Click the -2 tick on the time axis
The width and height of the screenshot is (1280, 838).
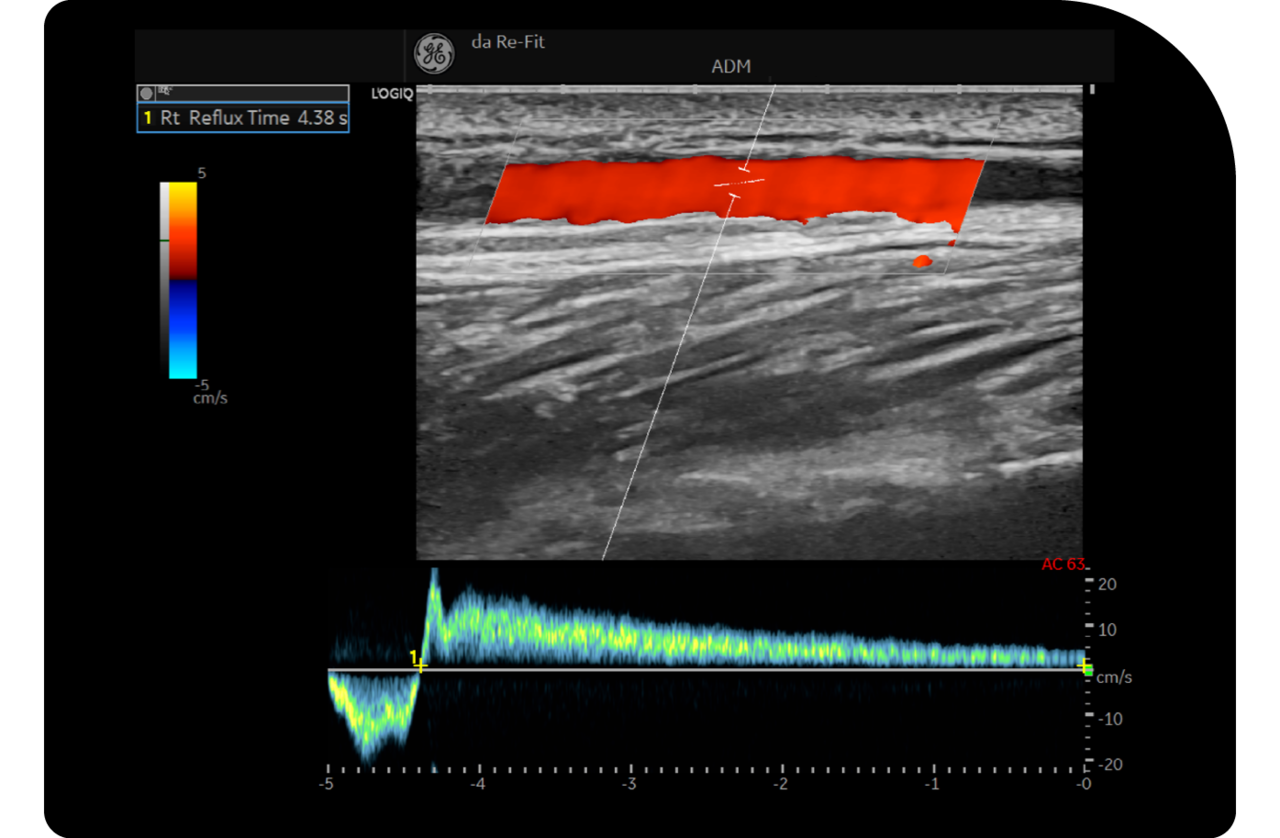(x=782, y=784)
